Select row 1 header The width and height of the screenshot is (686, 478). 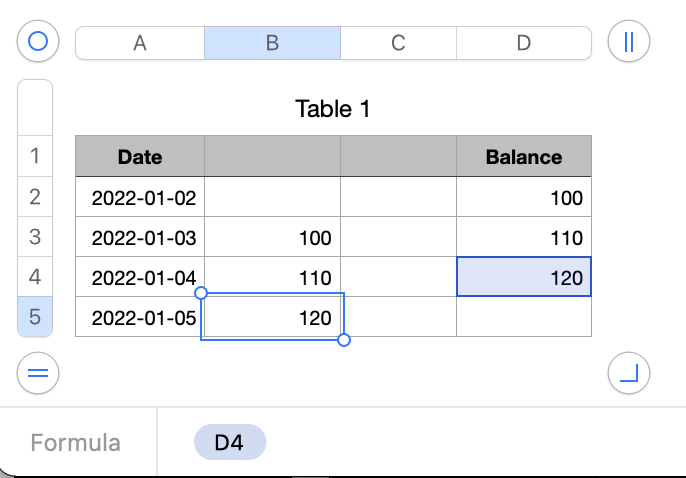point(35,156)
